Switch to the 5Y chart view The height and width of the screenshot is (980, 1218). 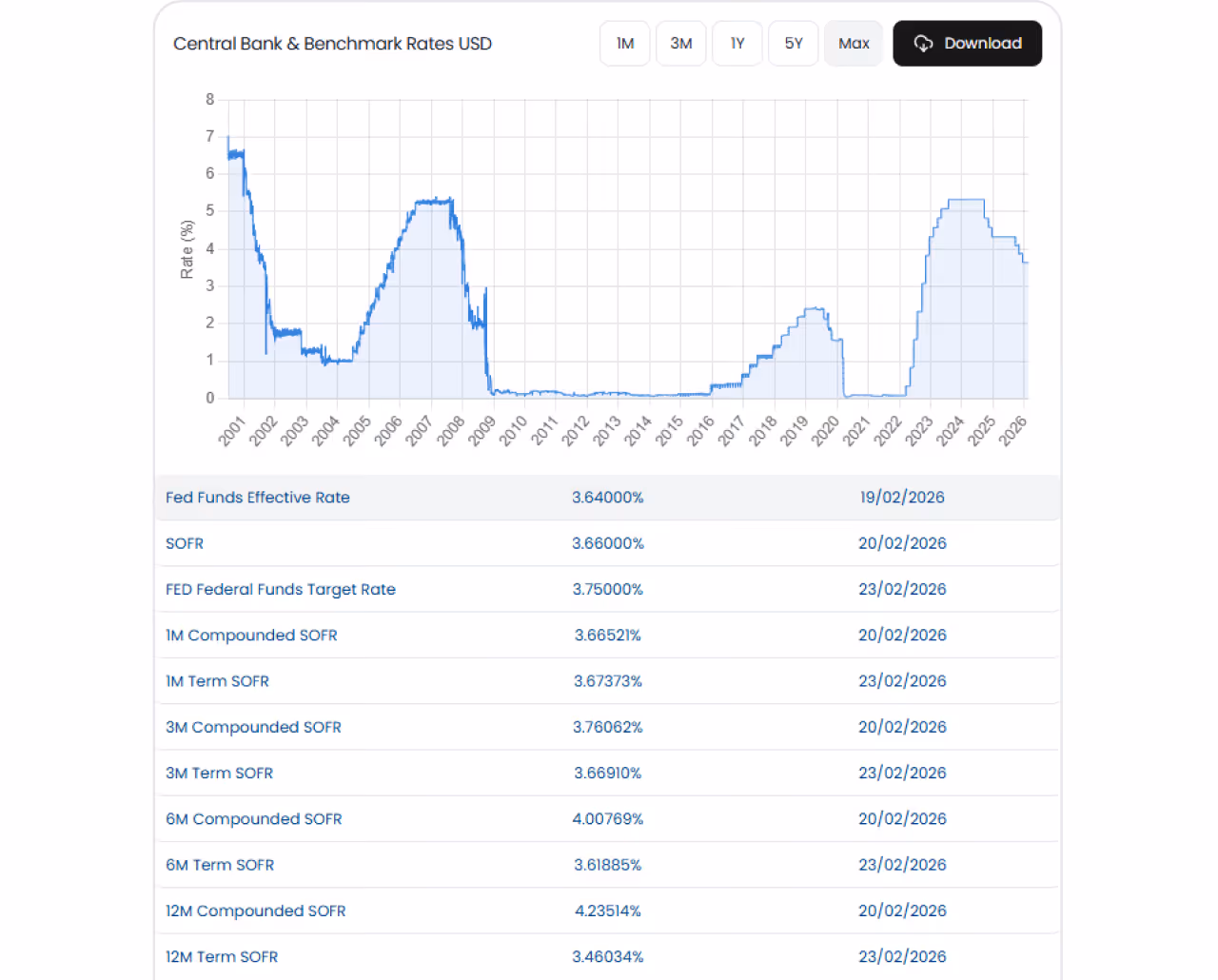click(793, 43)
